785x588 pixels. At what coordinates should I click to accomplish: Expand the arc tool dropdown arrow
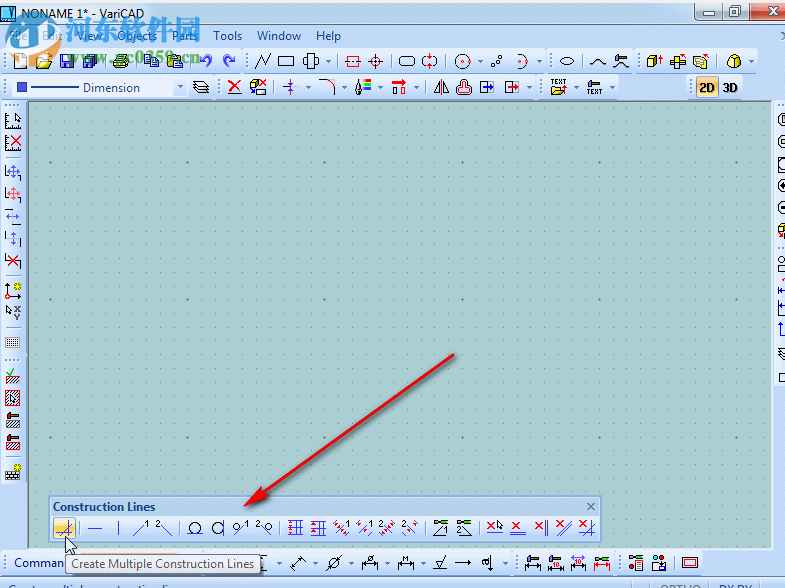[x=539, y=62]
